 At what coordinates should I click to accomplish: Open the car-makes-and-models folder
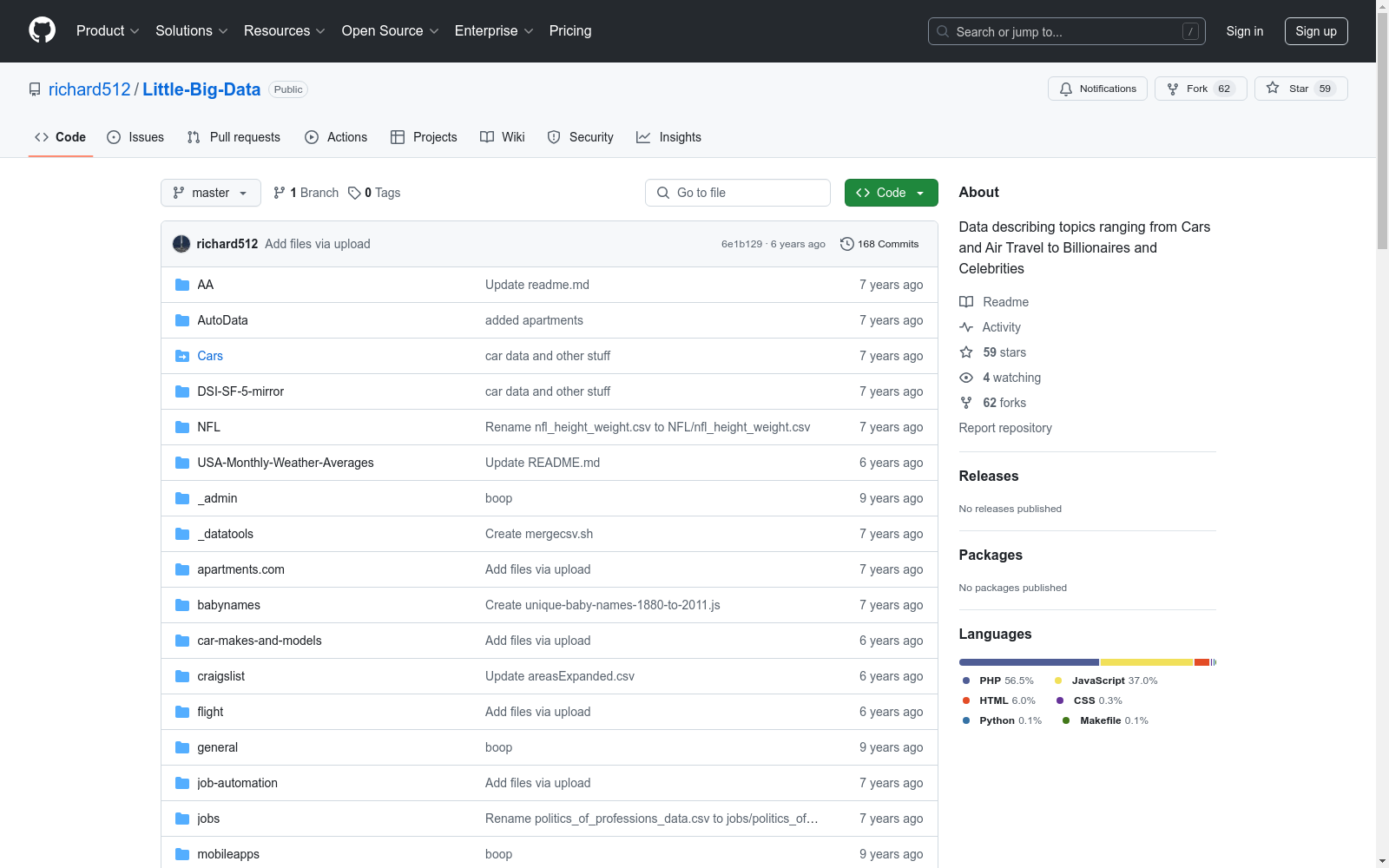tap(260, 641)
